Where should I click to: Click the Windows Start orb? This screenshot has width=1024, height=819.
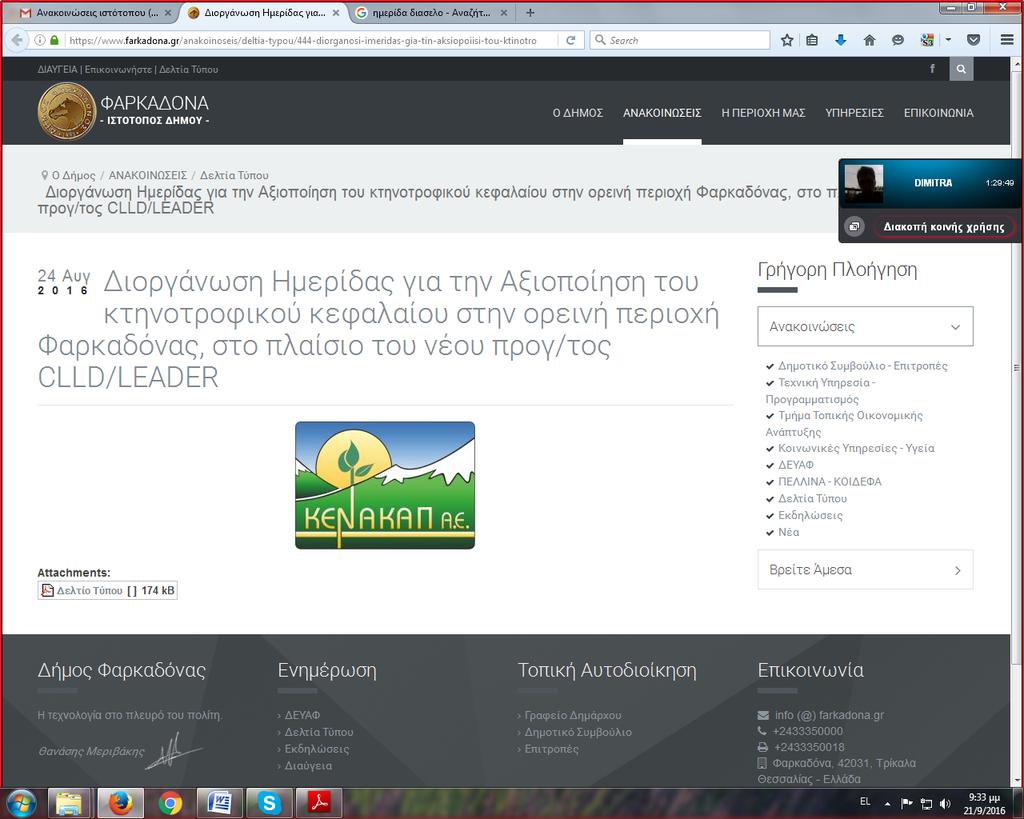pos(21,803)
